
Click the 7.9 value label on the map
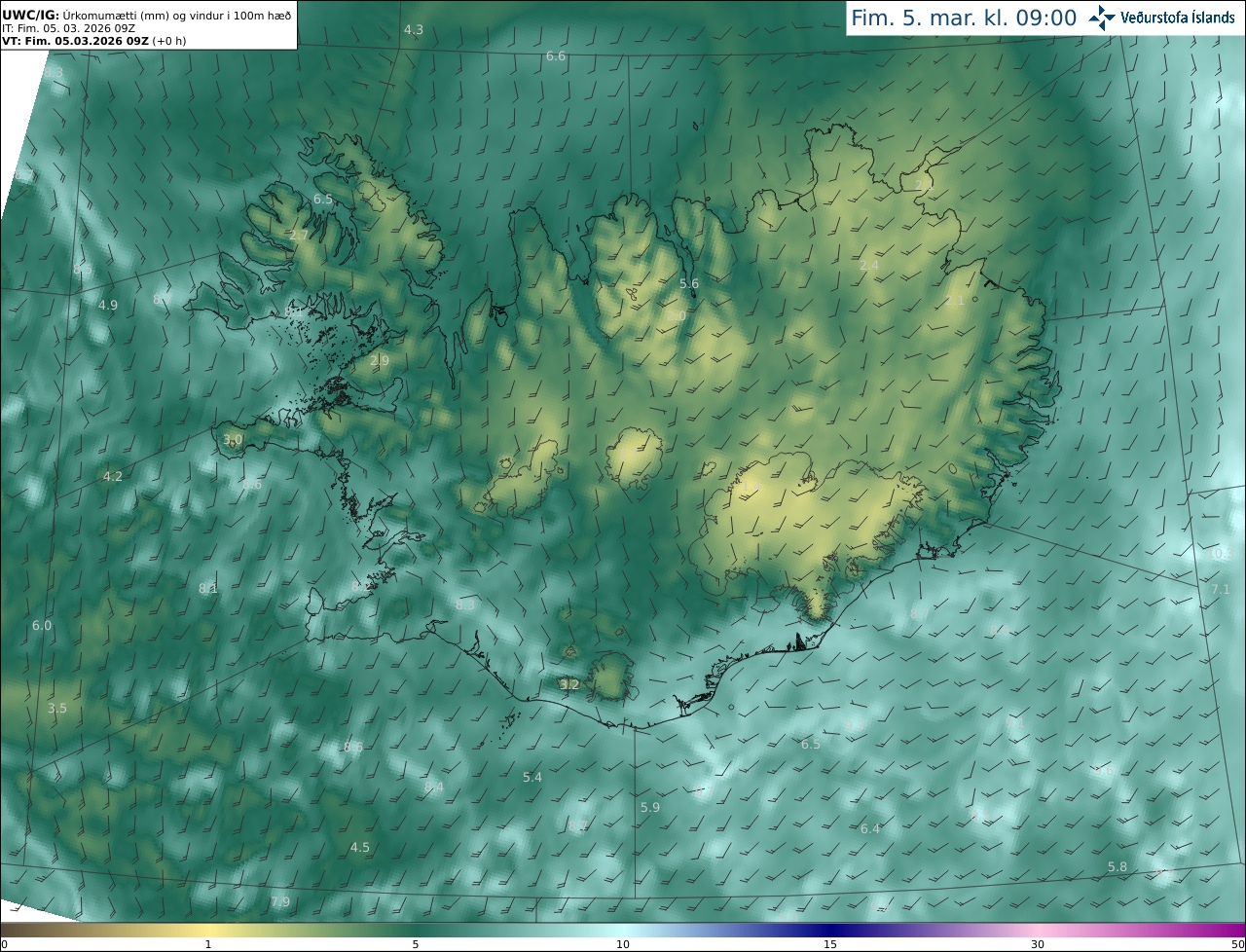[x=280, y=902]
